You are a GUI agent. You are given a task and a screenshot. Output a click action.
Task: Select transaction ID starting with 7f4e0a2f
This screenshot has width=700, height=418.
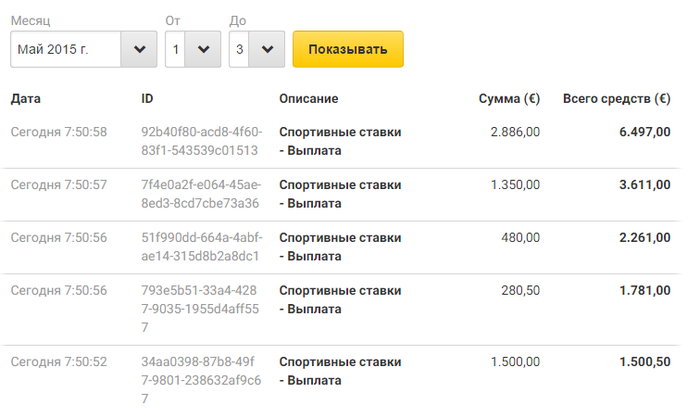201,194
